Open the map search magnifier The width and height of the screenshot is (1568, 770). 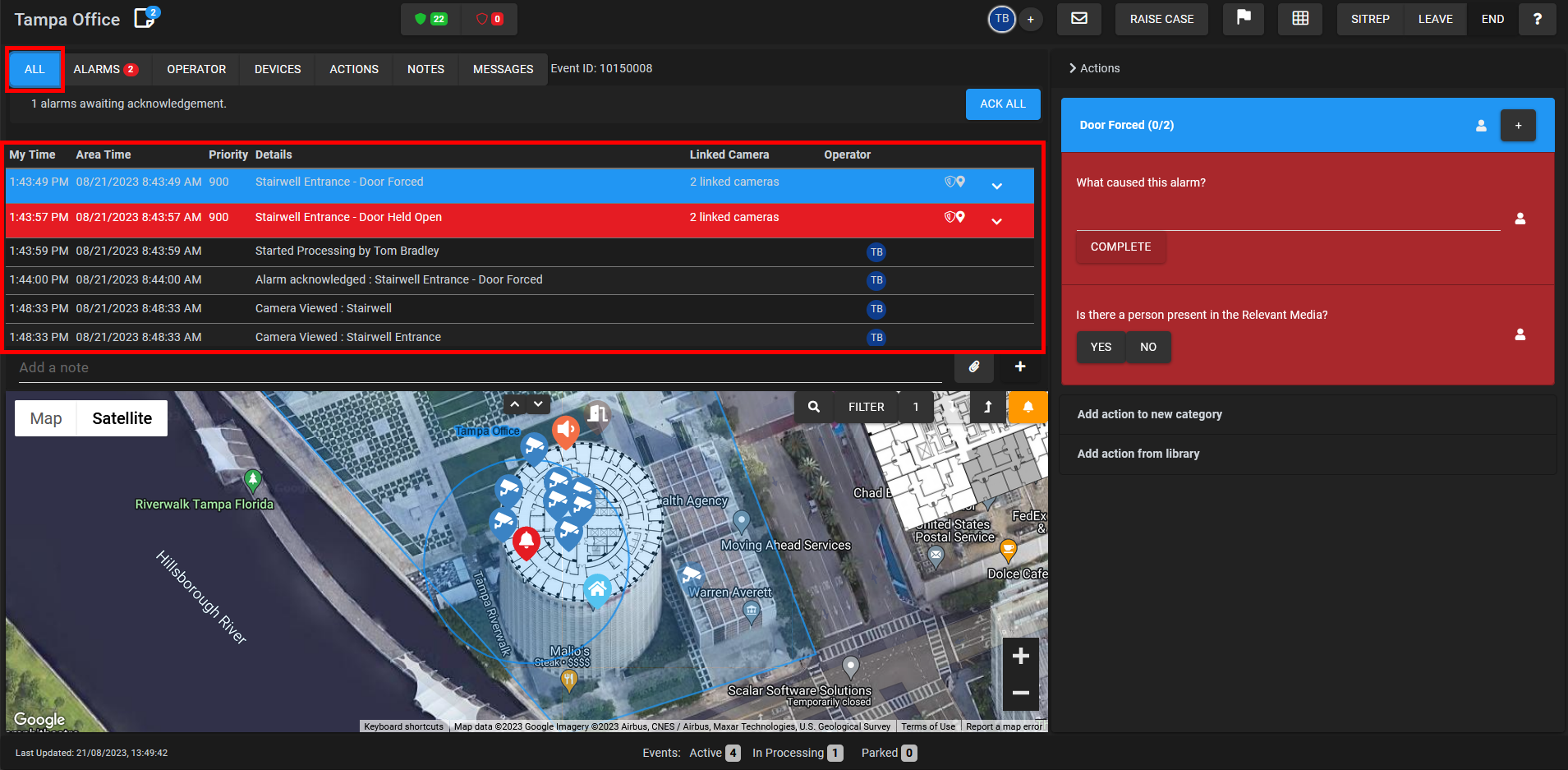(x=814, y=407)
